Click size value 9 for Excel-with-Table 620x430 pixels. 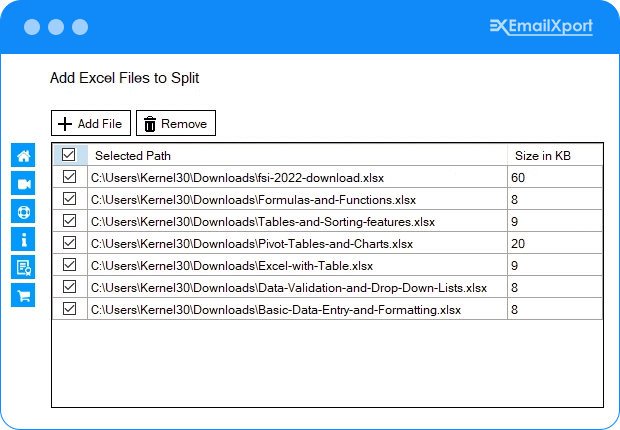(514, 266)
